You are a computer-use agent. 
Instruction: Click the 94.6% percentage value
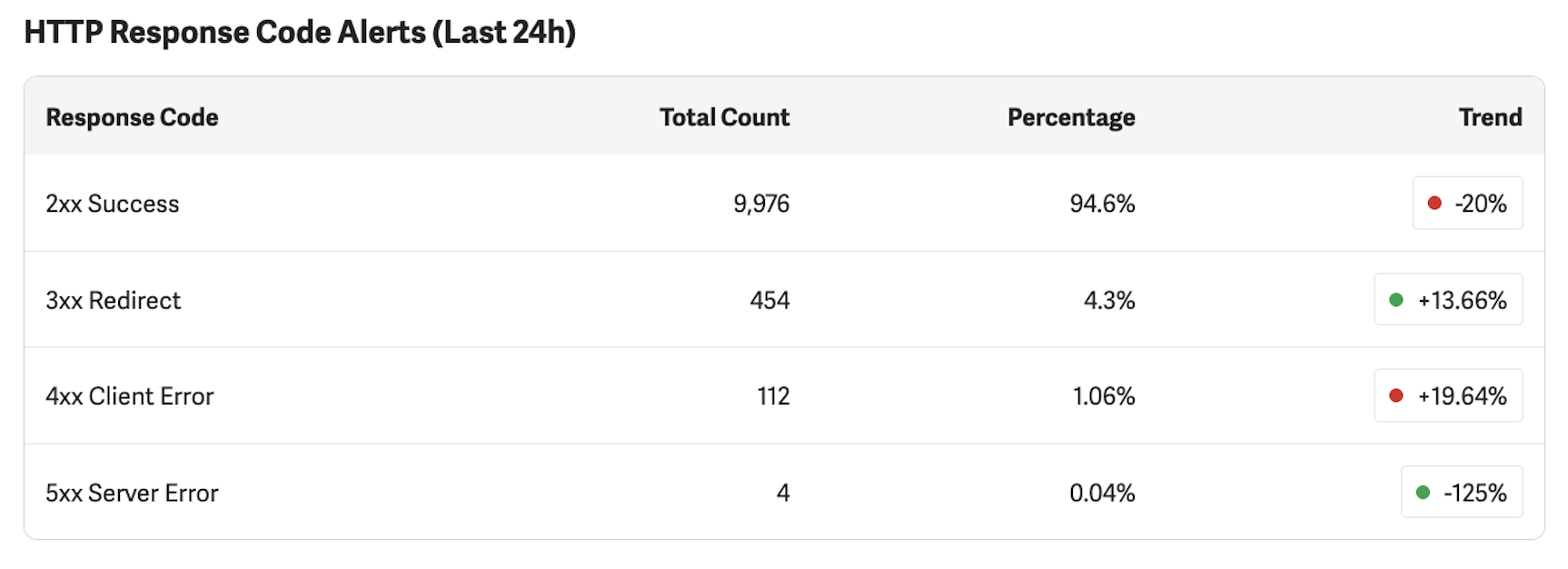tap(1102, 204)
